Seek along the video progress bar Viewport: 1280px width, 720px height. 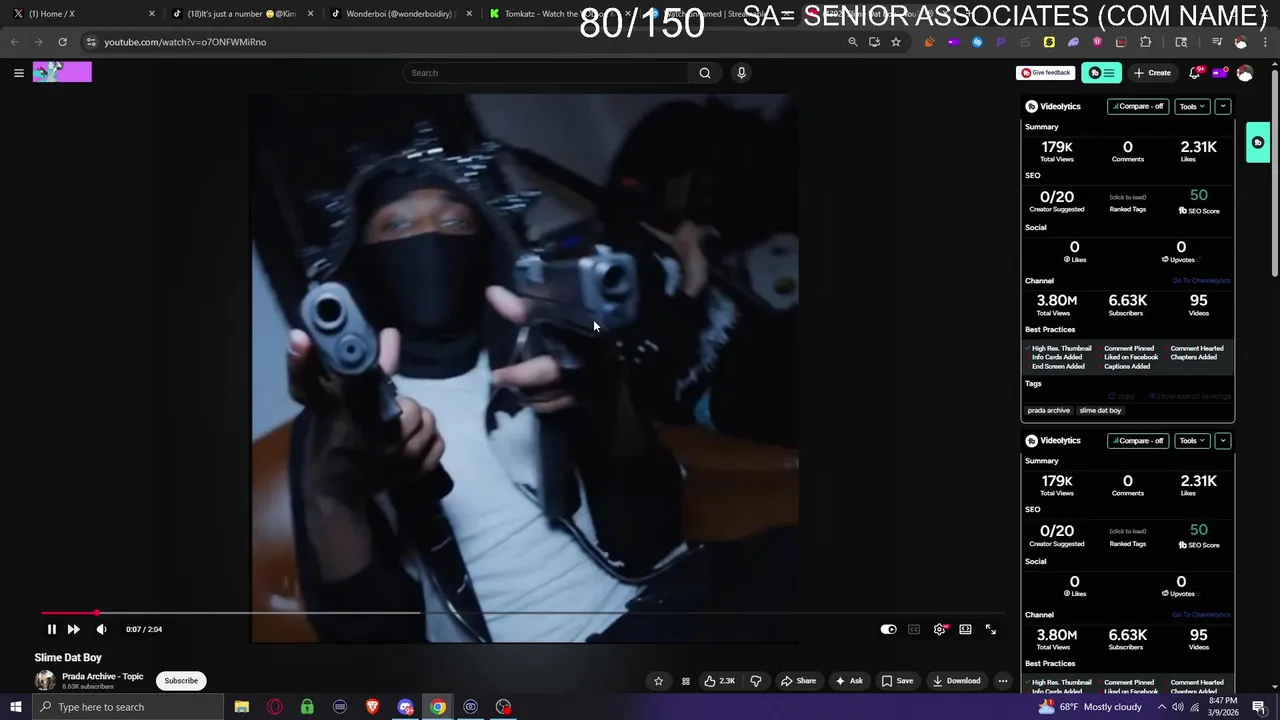click(x=524, y=613)
